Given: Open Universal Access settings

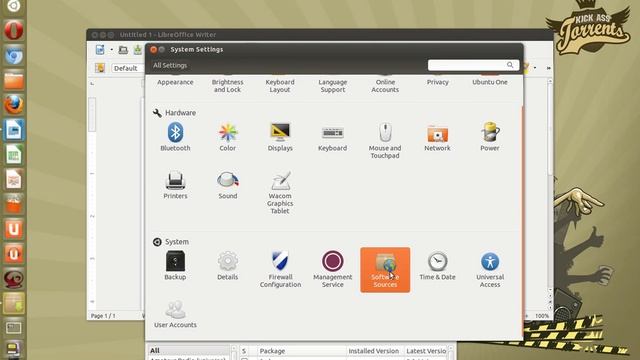Looking at the screenshot, I should (x=490, y=269).
